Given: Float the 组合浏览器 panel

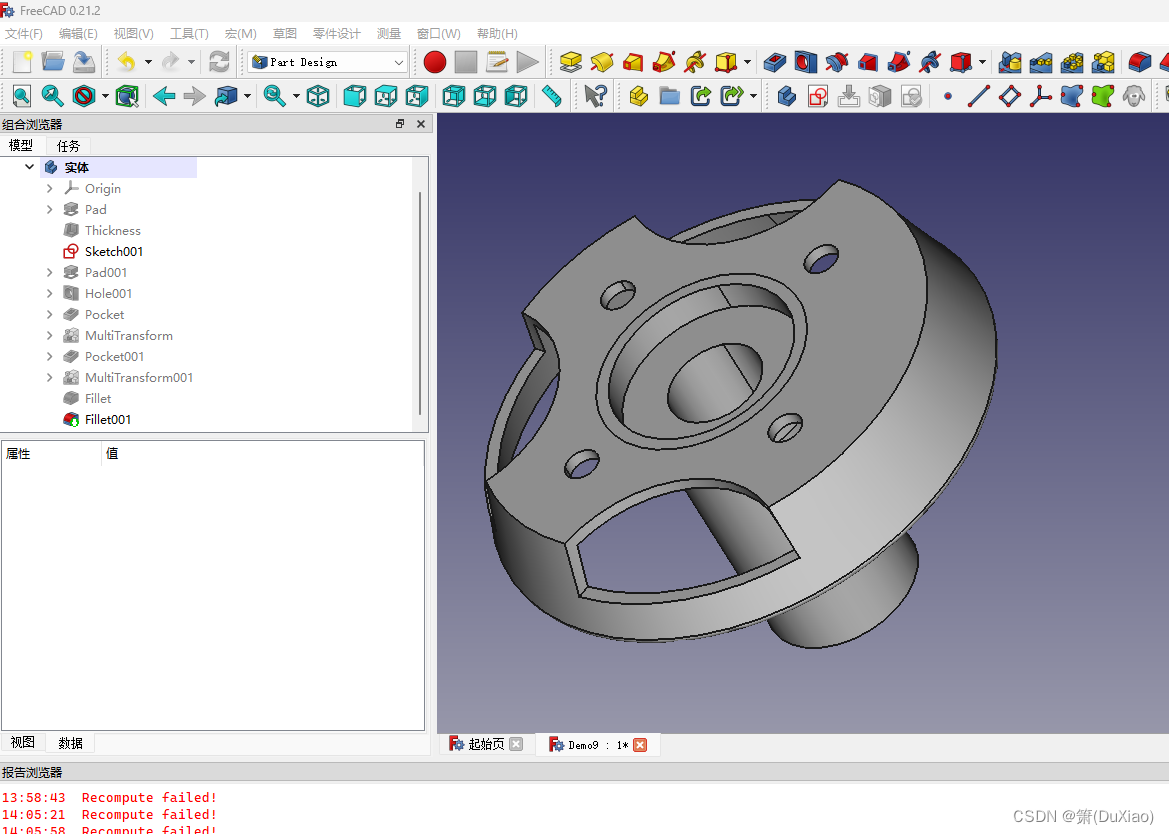Looking at the screenshot, I should [x=400, y=124].
